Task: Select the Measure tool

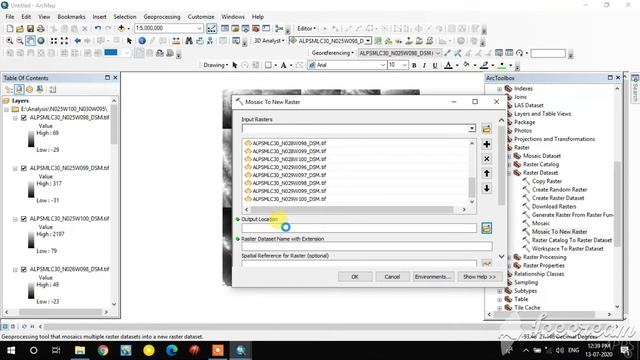Action: (x=176, y=41)
